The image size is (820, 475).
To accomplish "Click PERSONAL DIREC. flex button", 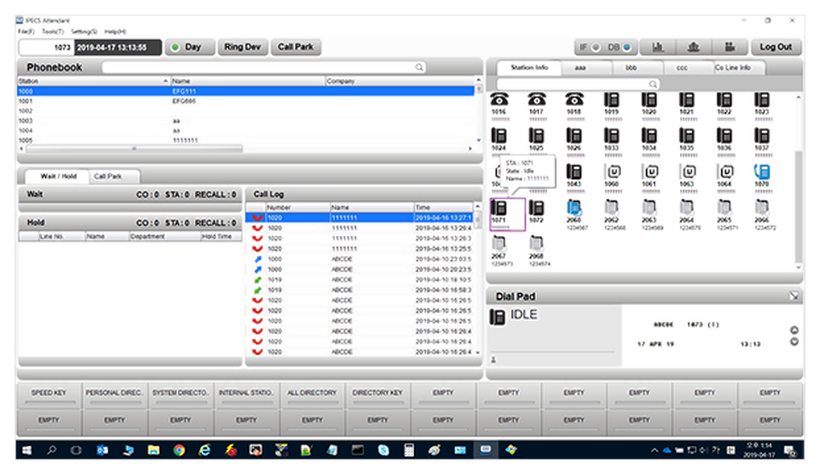I will (x=114, y=395).
